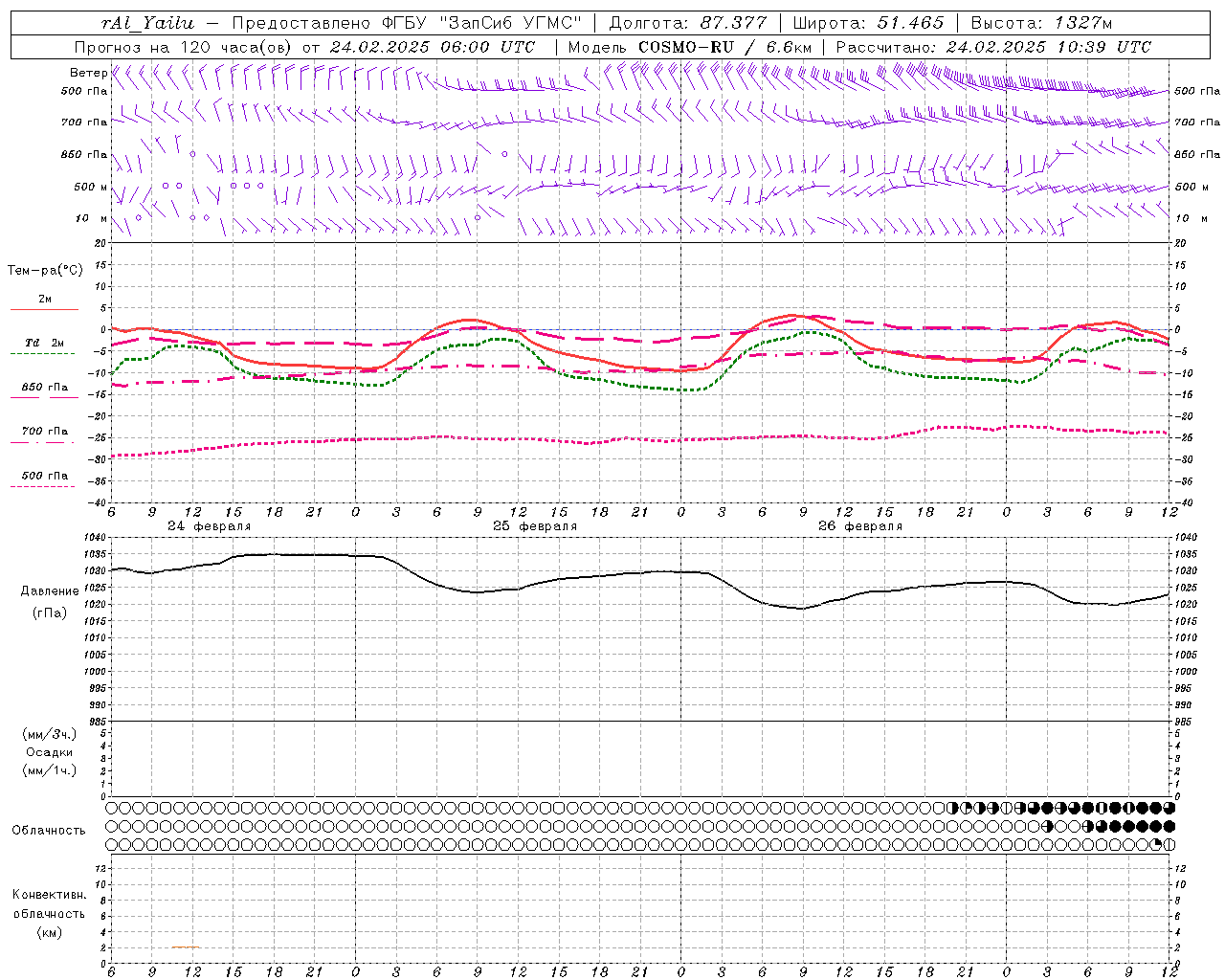Click the pink dotted swatch under 500 гПа legend
The width and height of the screenshot is (1225, 980).
(42, 486)
